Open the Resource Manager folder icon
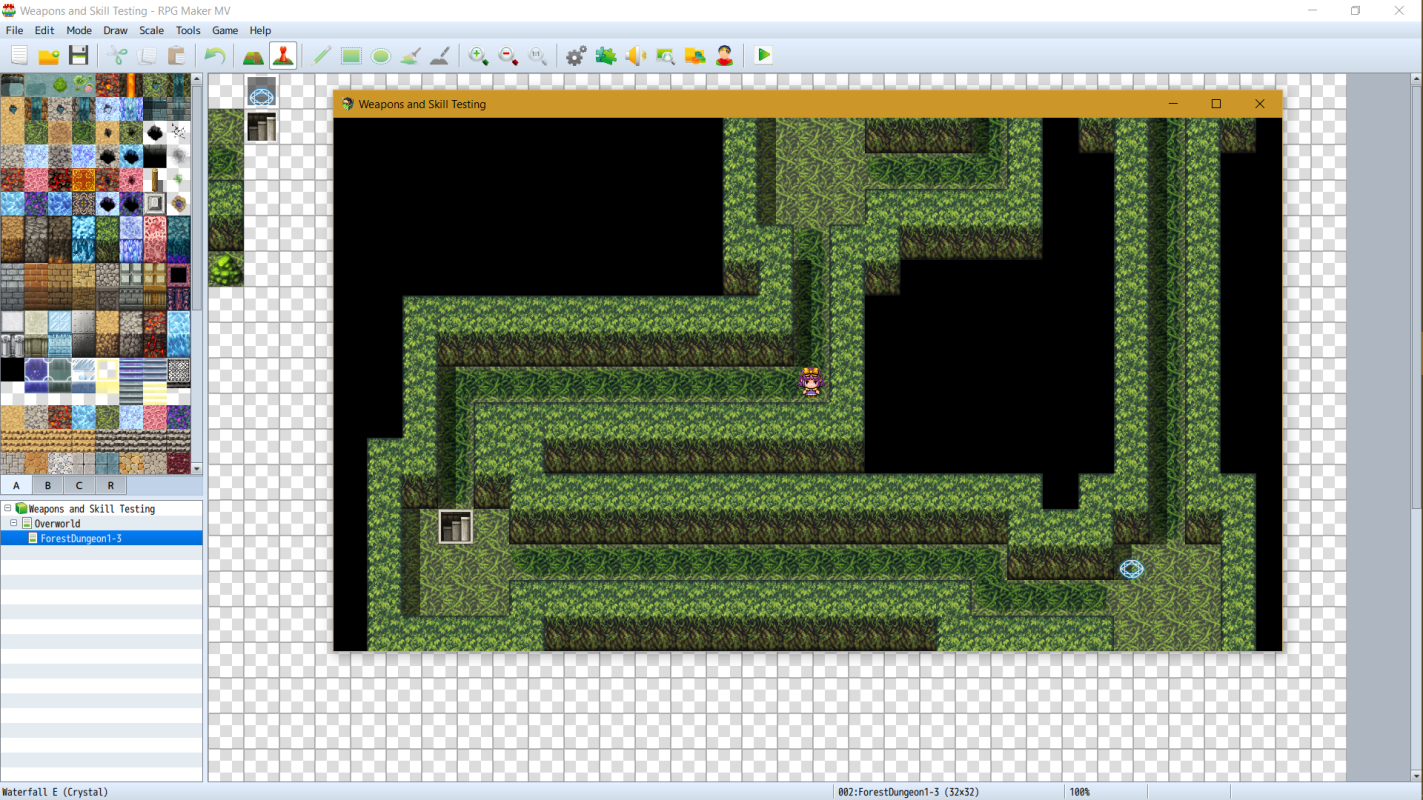1423x800 pixels. tap(695, 56)
